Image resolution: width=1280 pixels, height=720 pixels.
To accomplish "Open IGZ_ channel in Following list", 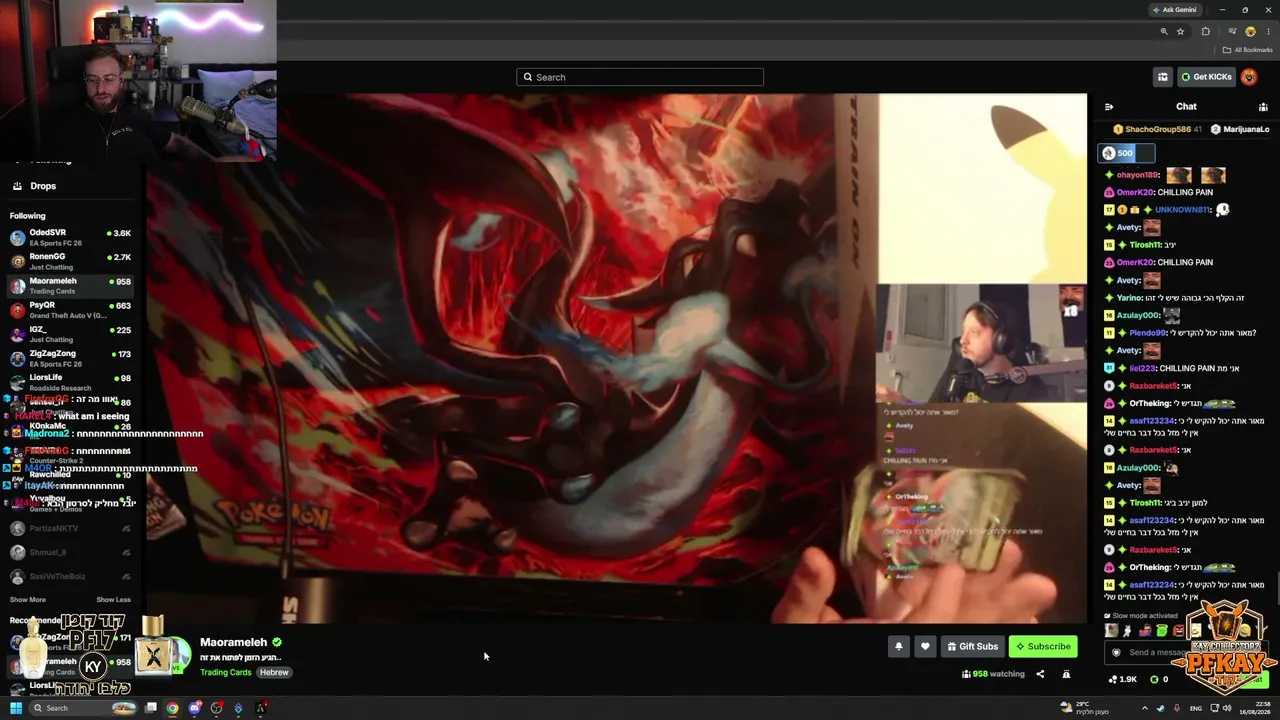I will (x=70, y=334).
